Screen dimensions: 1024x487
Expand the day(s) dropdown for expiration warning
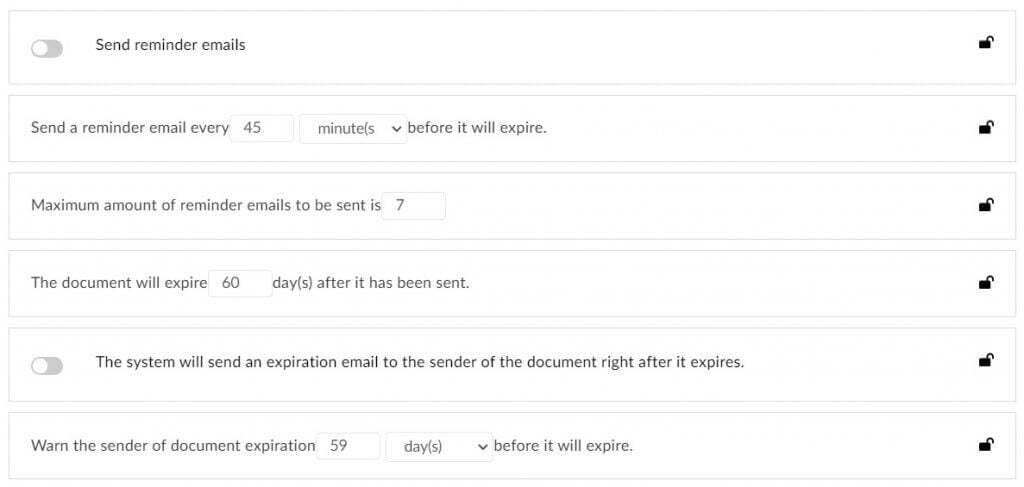[x=439, y=447]
